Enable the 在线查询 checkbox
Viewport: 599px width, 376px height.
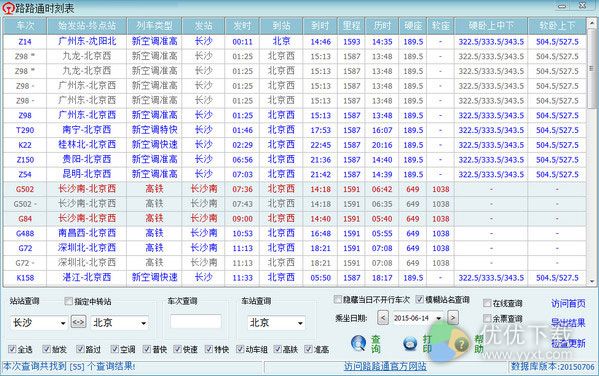pyautogui.click(x=487, y=303)
